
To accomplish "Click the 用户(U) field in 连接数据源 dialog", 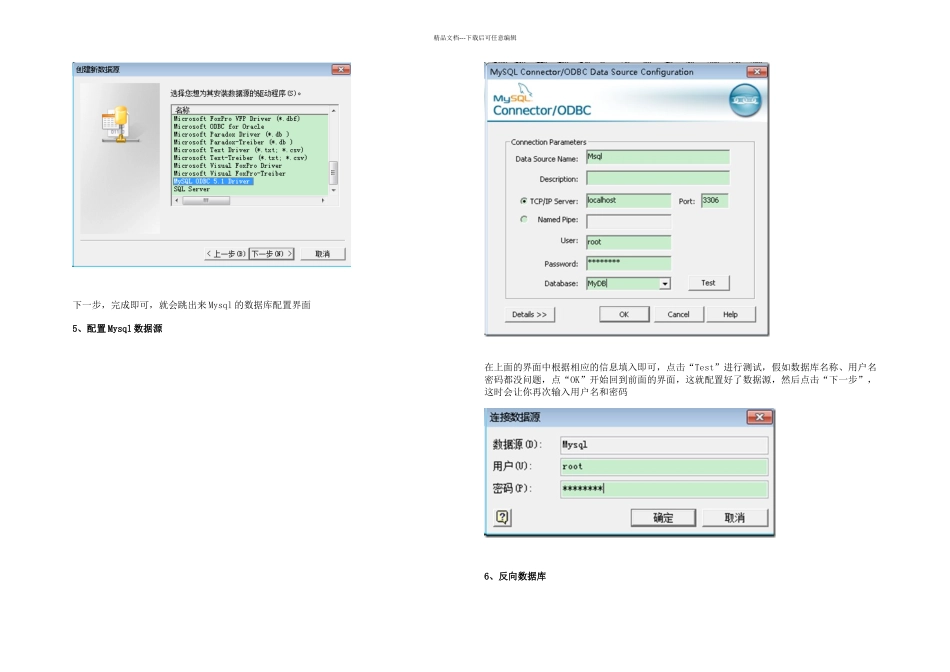I will point(664,467).
